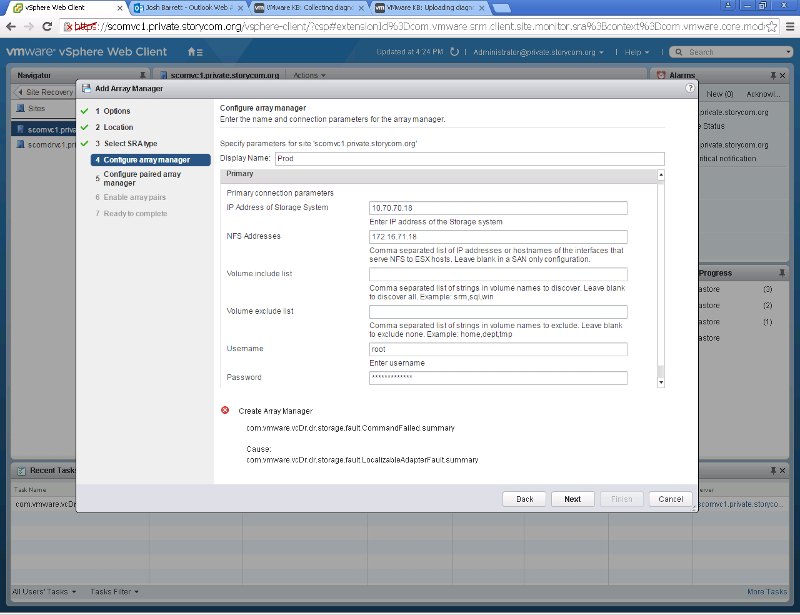
Task: Select step 4 Configure array manager
Action: [x=151, y=160]
